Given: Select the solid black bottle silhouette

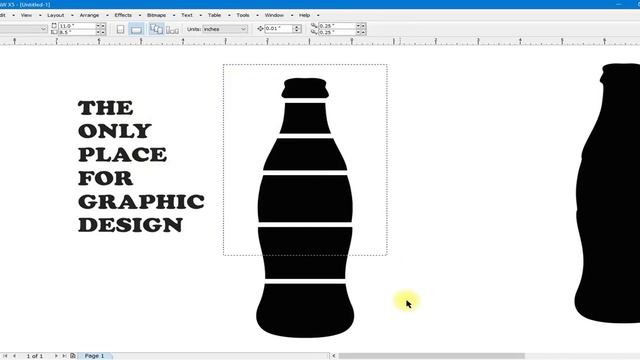Looking at the screenshot, I should click(608, 193).
